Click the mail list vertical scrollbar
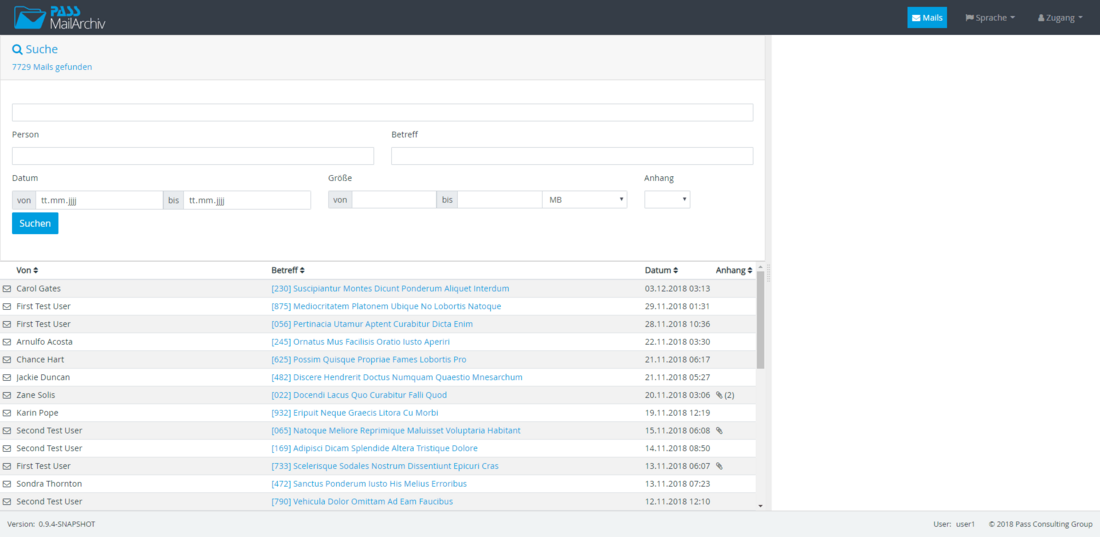Screen dimensions: 1100x537 [x=760, y=320]
